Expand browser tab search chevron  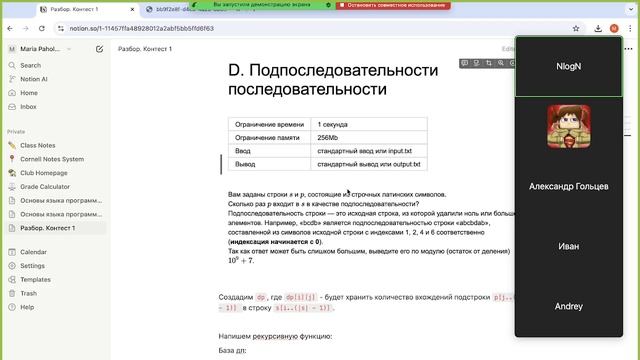tap(630, 9)
